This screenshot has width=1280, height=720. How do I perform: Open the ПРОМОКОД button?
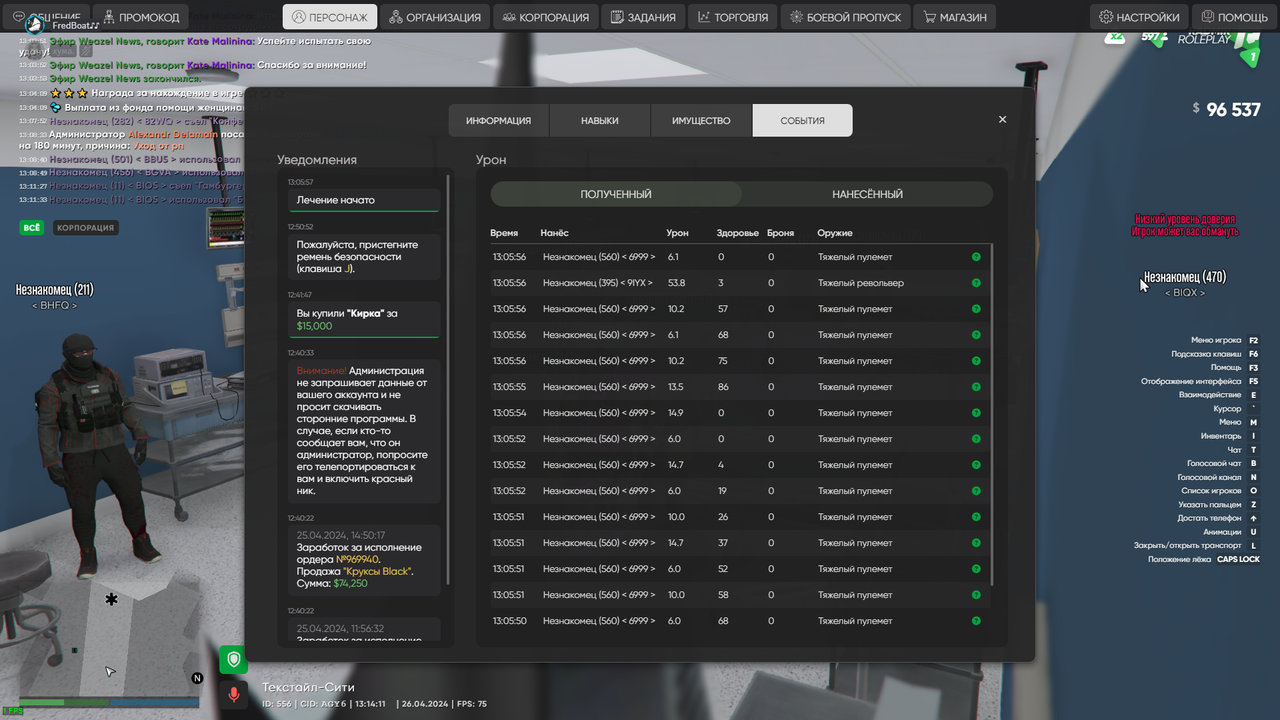pyautogui.click(x=139, y=17)
